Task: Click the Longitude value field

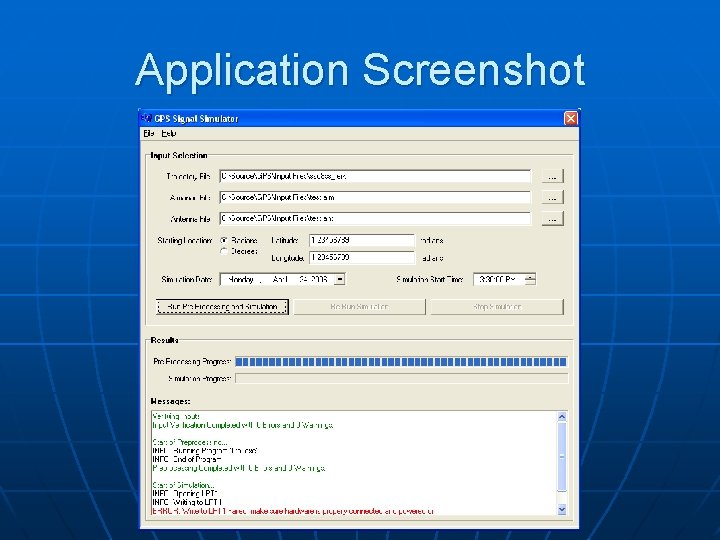Action: point(362,258)
